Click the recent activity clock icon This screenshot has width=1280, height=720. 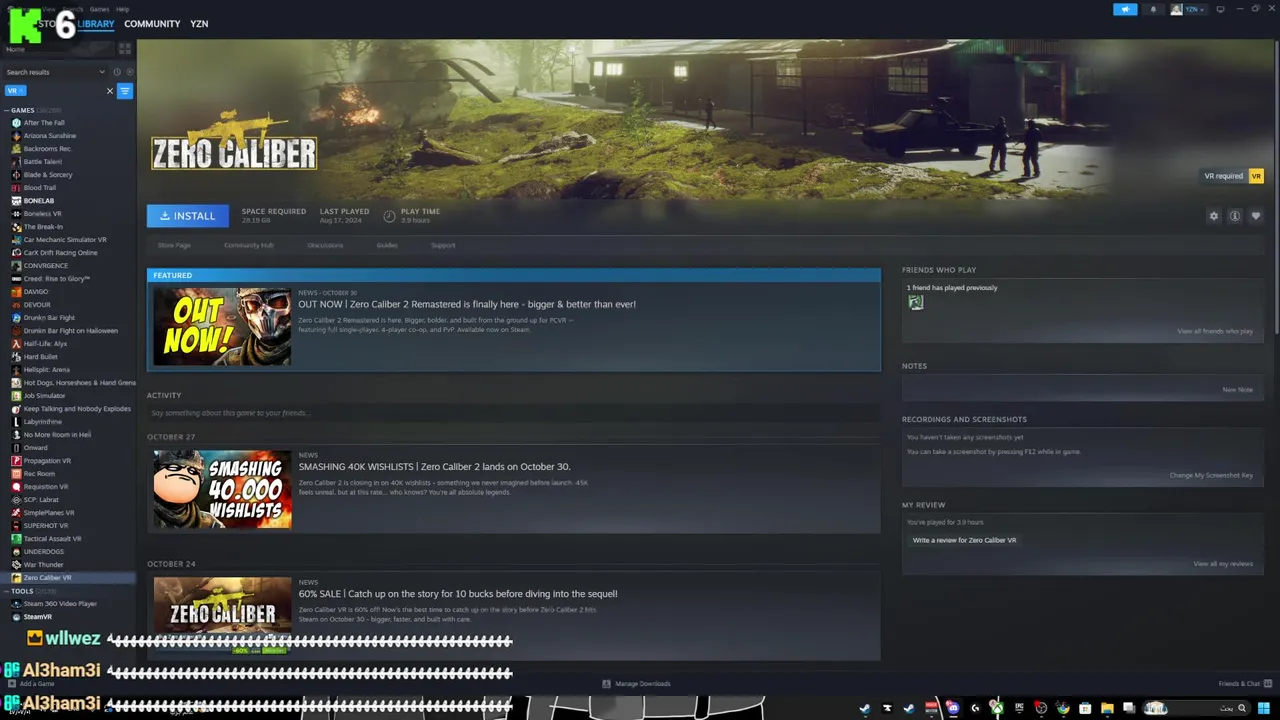tap(117, 72)
